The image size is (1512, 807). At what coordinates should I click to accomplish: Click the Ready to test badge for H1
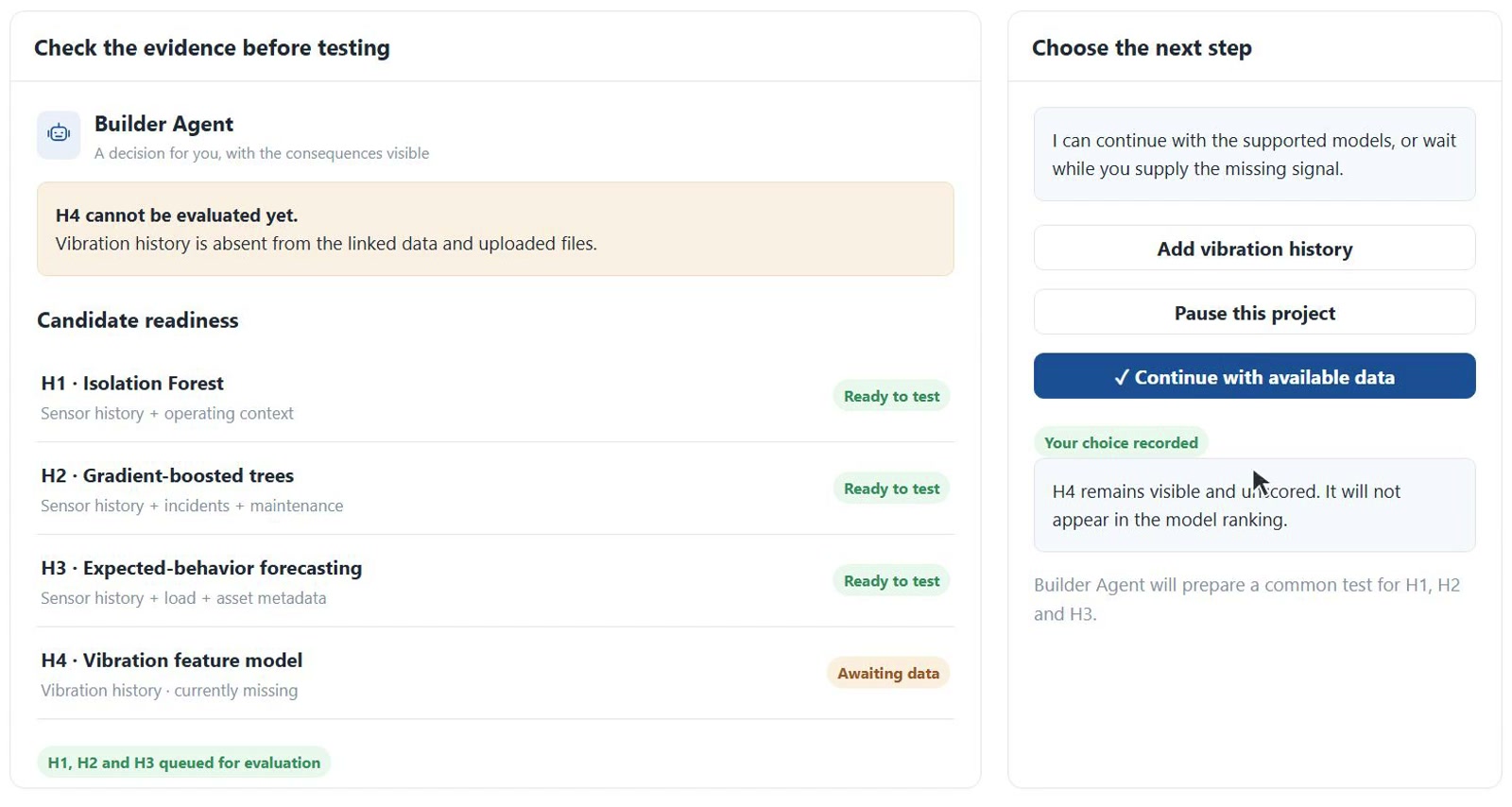pos(891,396)
